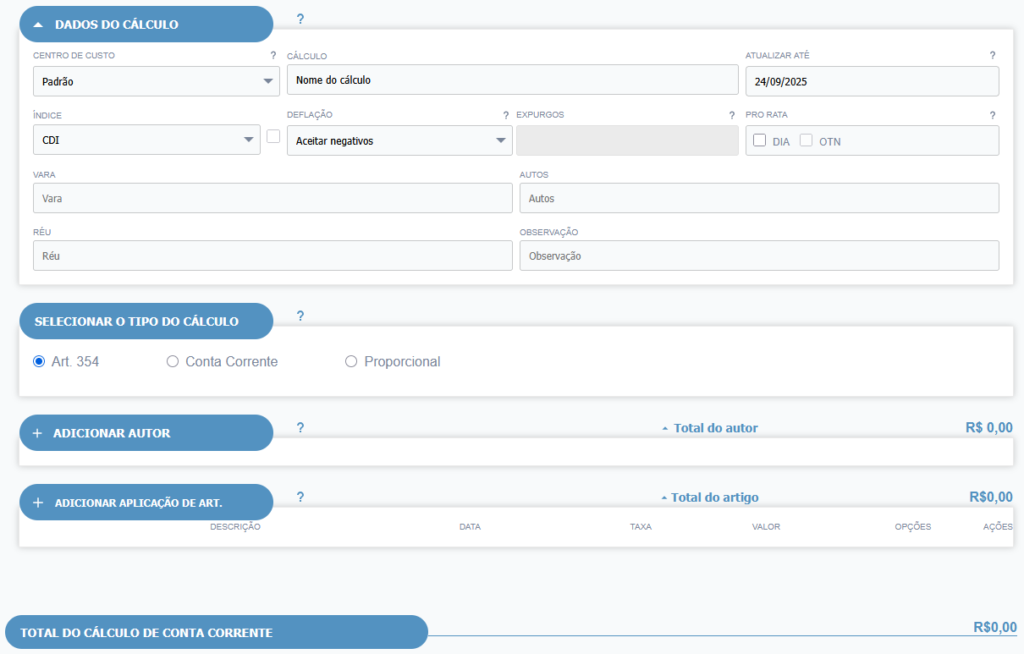Click the Deflação help question mark
1024x654 pixels.
pos(506,115)
